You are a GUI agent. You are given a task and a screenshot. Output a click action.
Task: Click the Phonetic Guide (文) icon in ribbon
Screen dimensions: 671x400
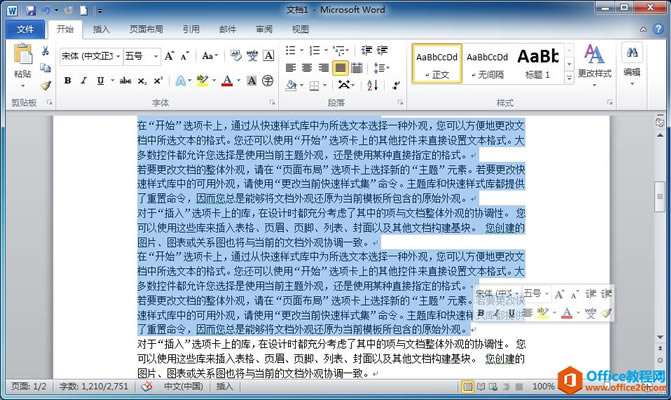252,56
